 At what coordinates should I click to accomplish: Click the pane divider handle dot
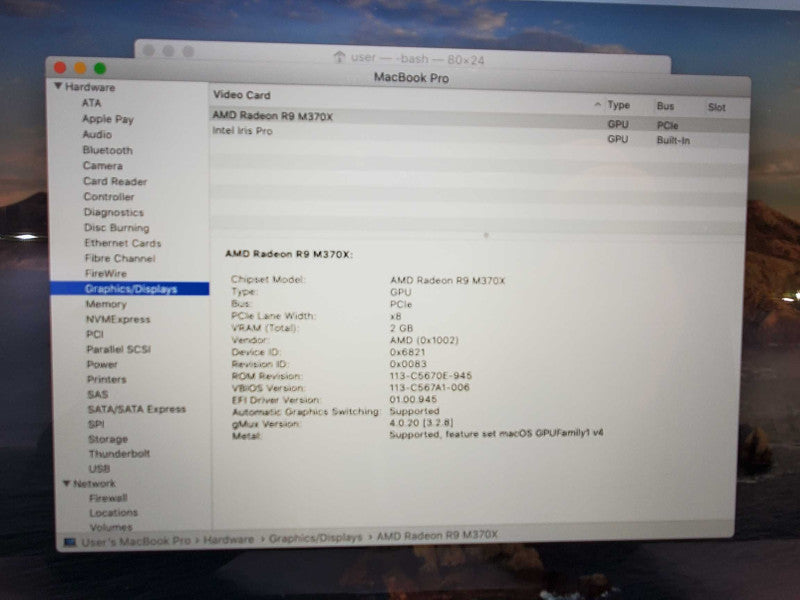(x=486, y=235)
